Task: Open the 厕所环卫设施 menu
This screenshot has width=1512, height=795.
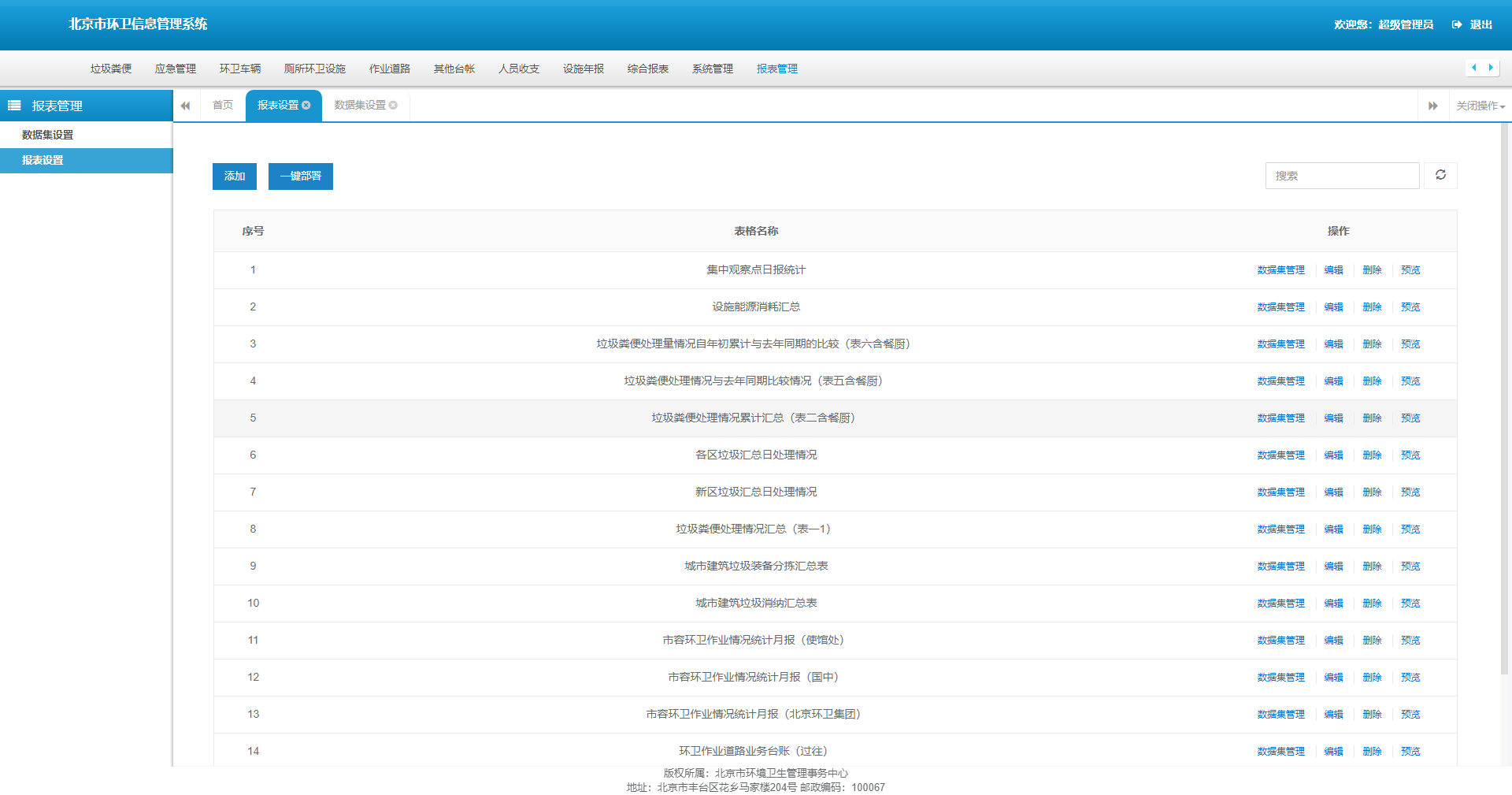Action: tap(315, 69)
